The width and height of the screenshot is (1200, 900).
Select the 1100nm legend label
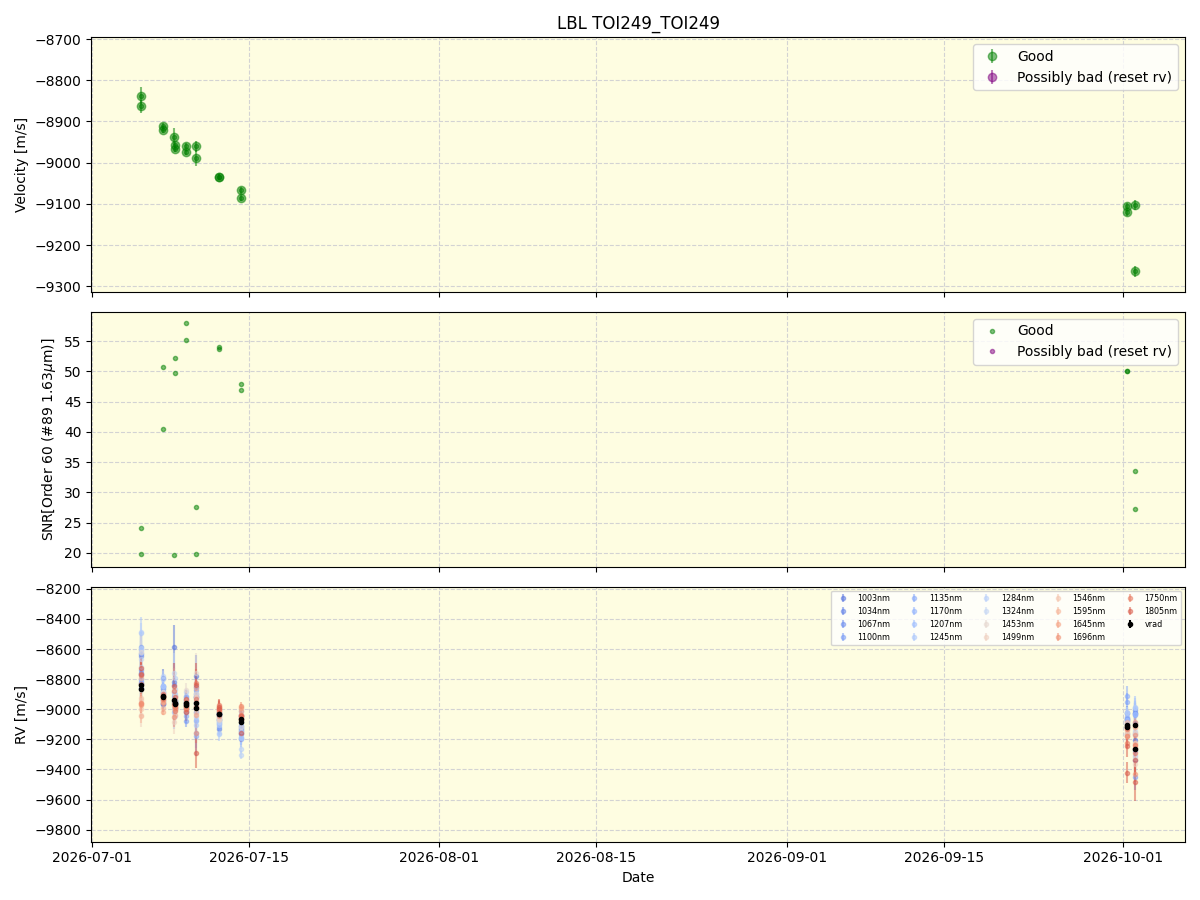pyautogui.click(x=873, y=637)
